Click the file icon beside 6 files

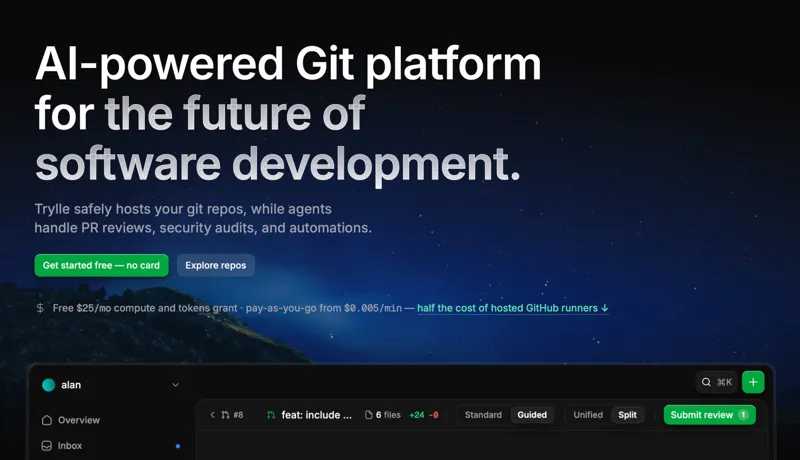point(368,415)
